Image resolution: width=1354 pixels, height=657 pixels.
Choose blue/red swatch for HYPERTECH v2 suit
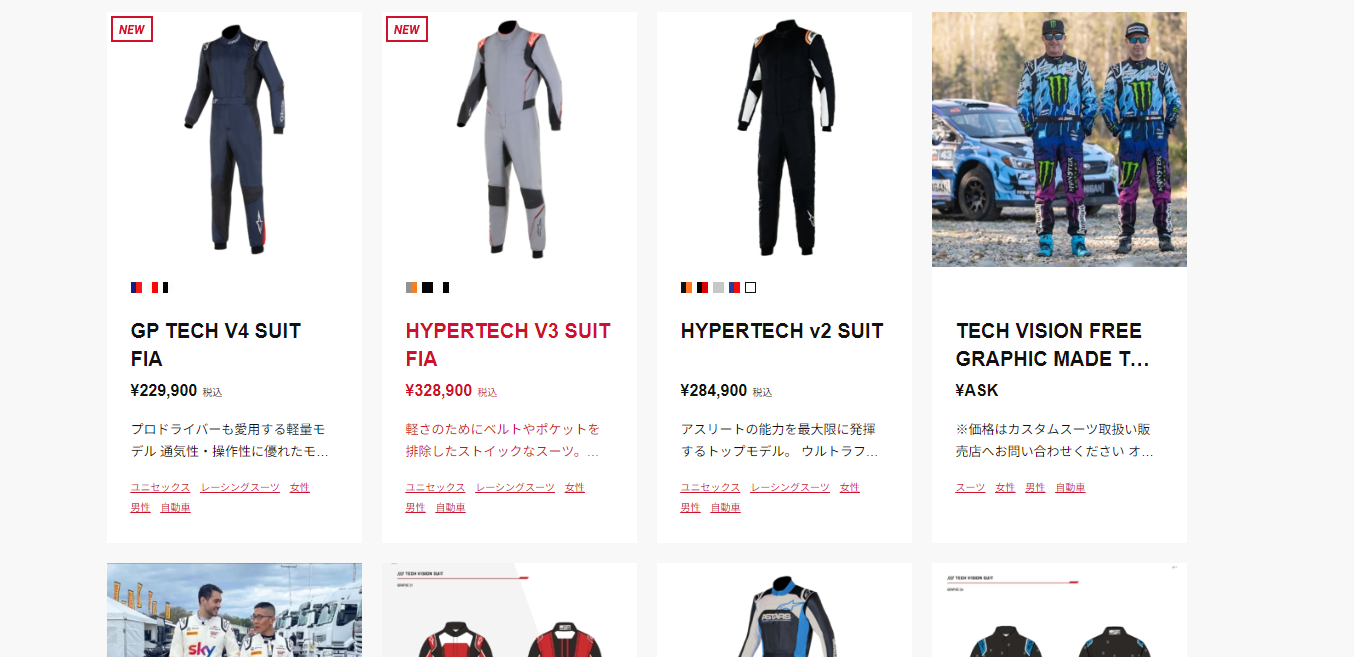734,288
